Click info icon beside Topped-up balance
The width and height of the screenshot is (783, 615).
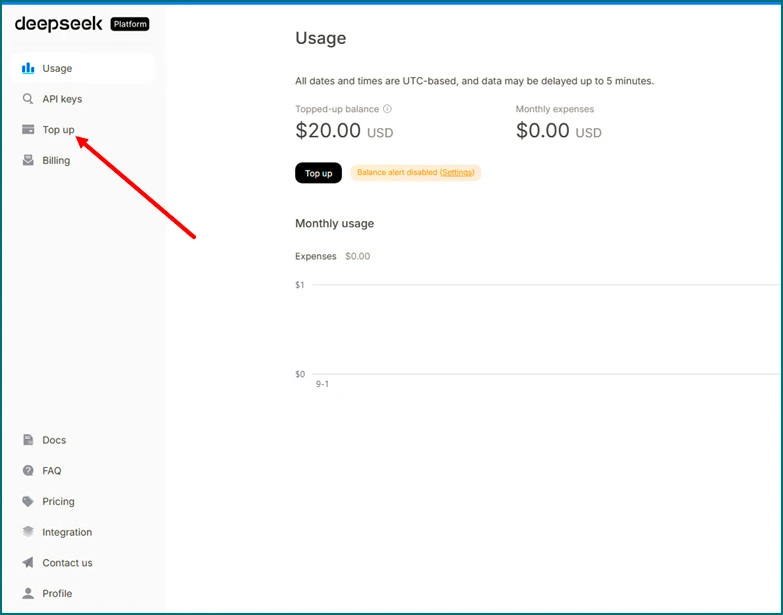(x=388, y=109)
